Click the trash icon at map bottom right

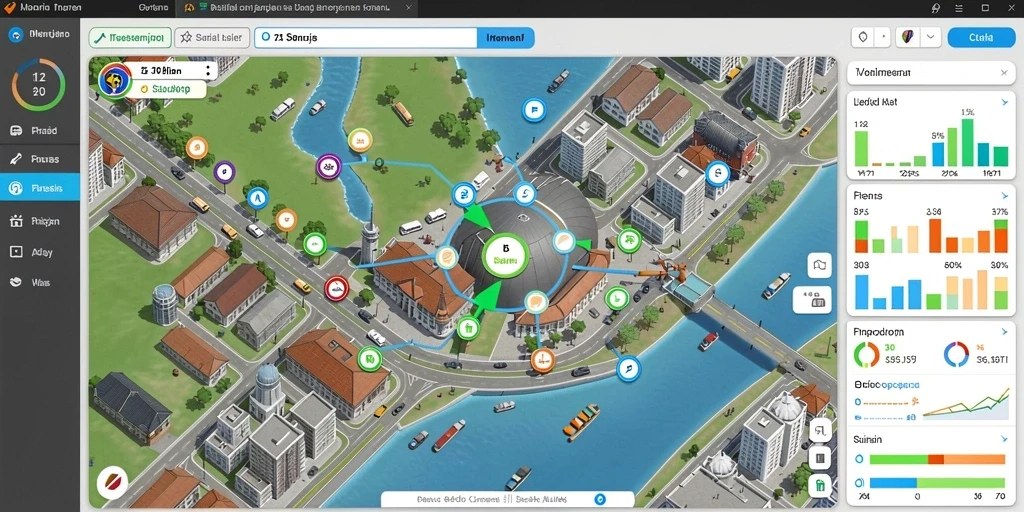point(820,485)
